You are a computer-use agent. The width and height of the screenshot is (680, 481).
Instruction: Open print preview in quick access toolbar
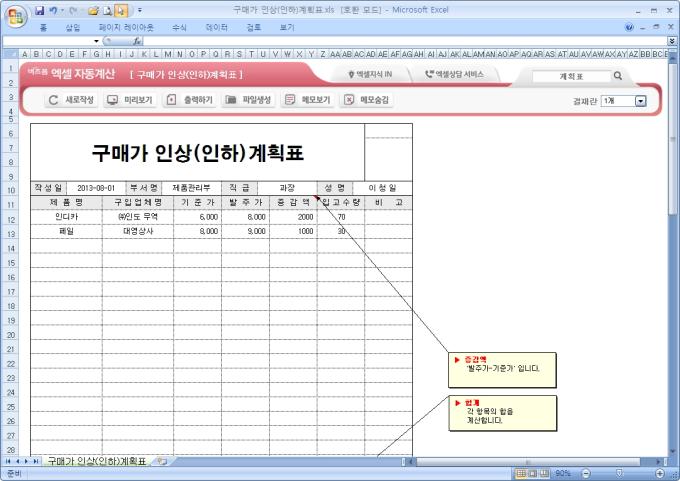(108, 11)
